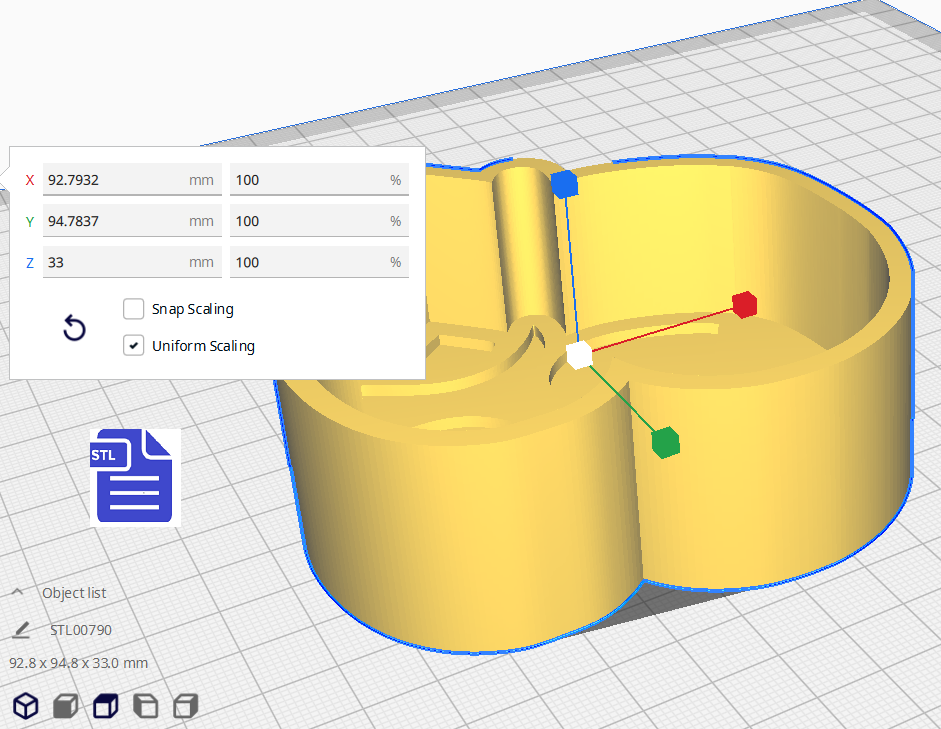
Task: Click the Y scale percent field
Action: pos(308,221)
